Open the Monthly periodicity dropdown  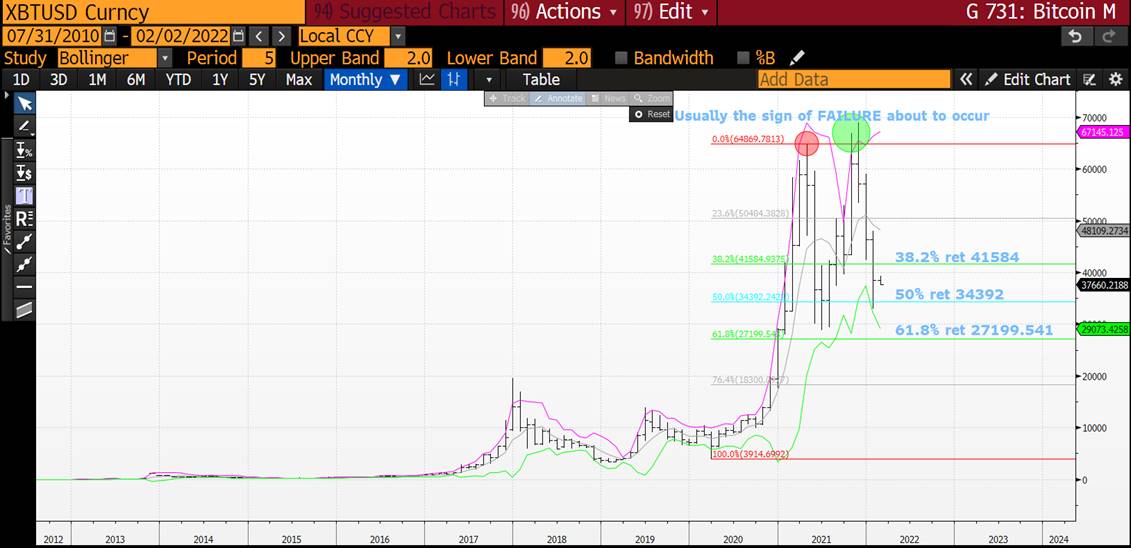366,79
